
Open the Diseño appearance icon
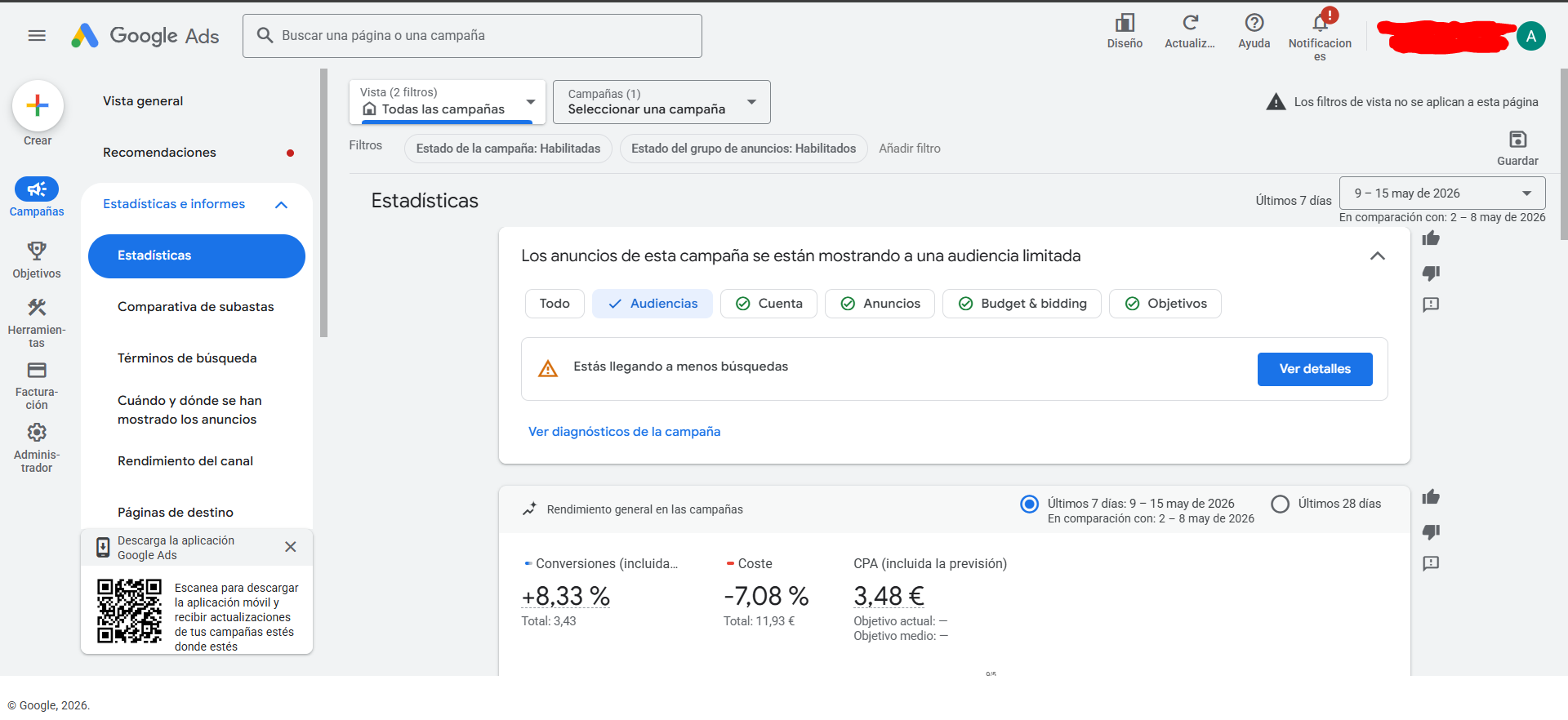coord(1125,23)
